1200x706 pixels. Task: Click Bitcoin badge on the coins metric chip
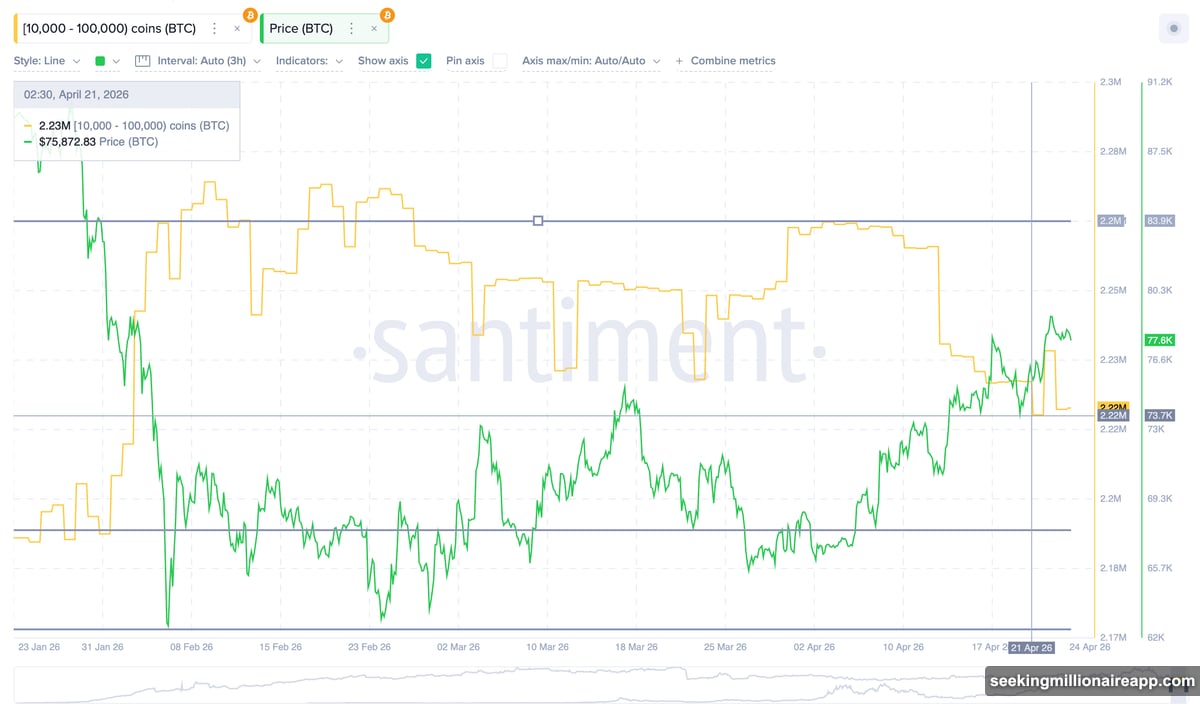tap(250, 15)
